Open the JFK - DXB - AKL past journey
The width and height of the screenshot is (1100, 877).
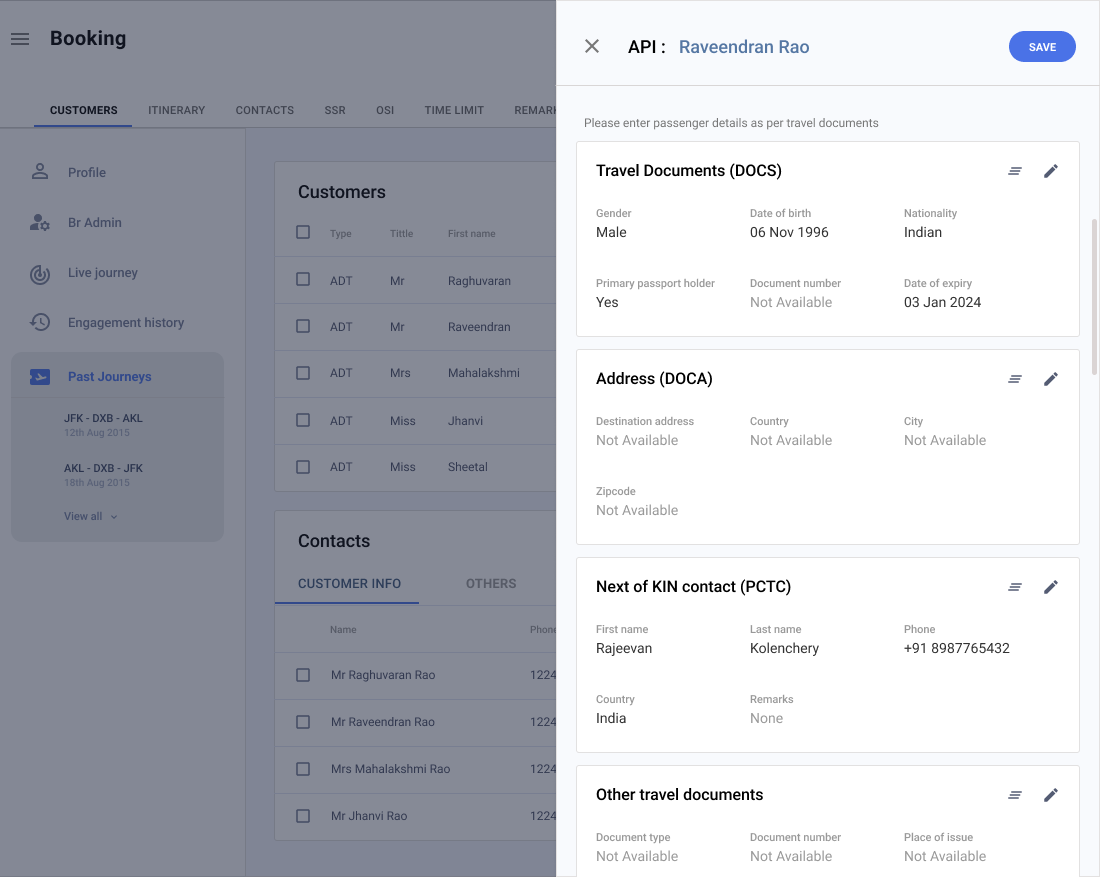[103, 424]
